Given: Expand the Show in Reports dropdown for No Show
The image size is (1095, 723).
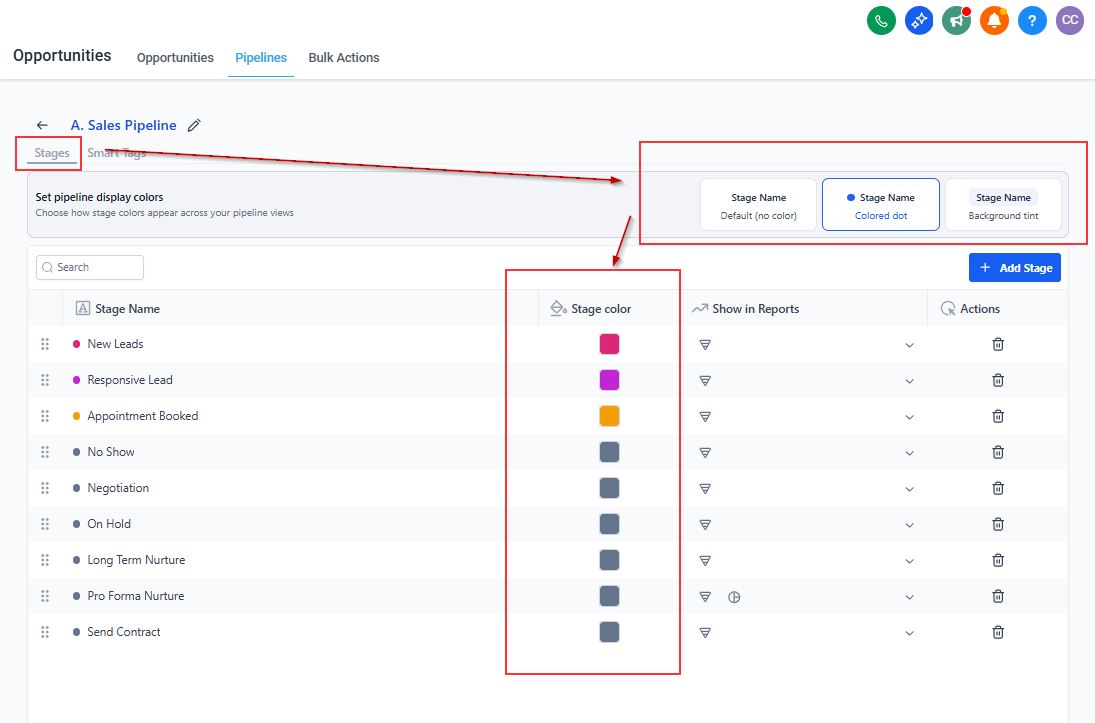Looking at the screenshot, I should click(x=909, y=453).
